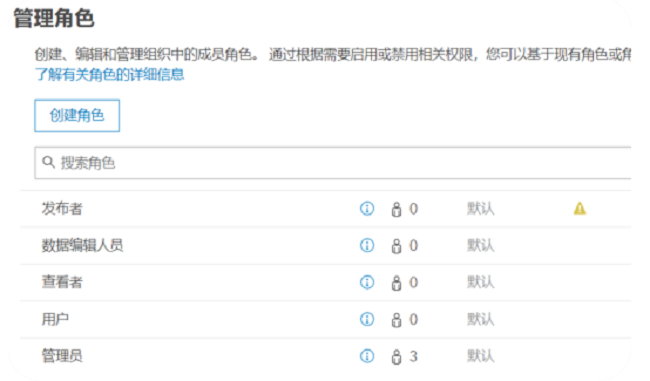This screenshot has width=650, height=381.
Task: Click the member count 0 for 数据编辑人员
Action: pos(413,245)
